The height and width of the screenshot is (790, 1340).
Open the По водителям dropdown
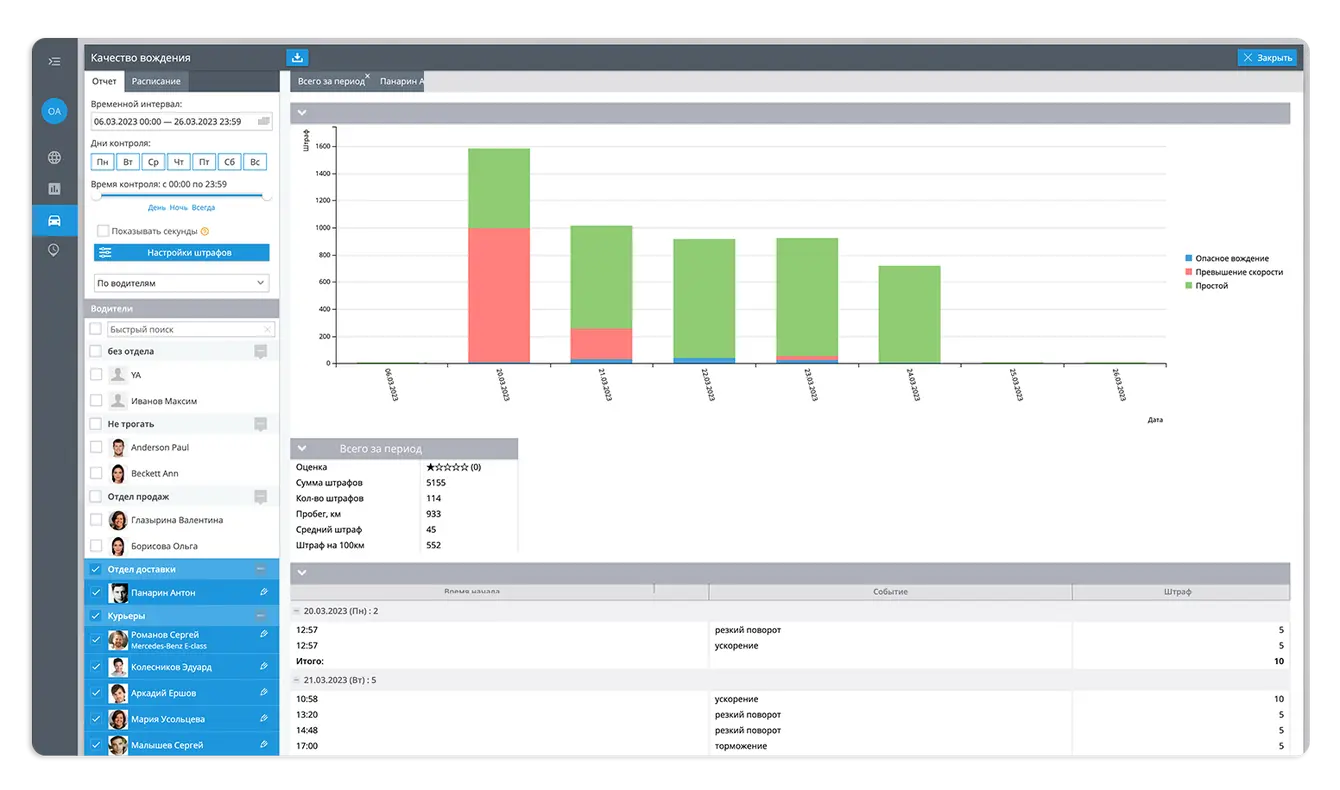[x=182, y=283]
